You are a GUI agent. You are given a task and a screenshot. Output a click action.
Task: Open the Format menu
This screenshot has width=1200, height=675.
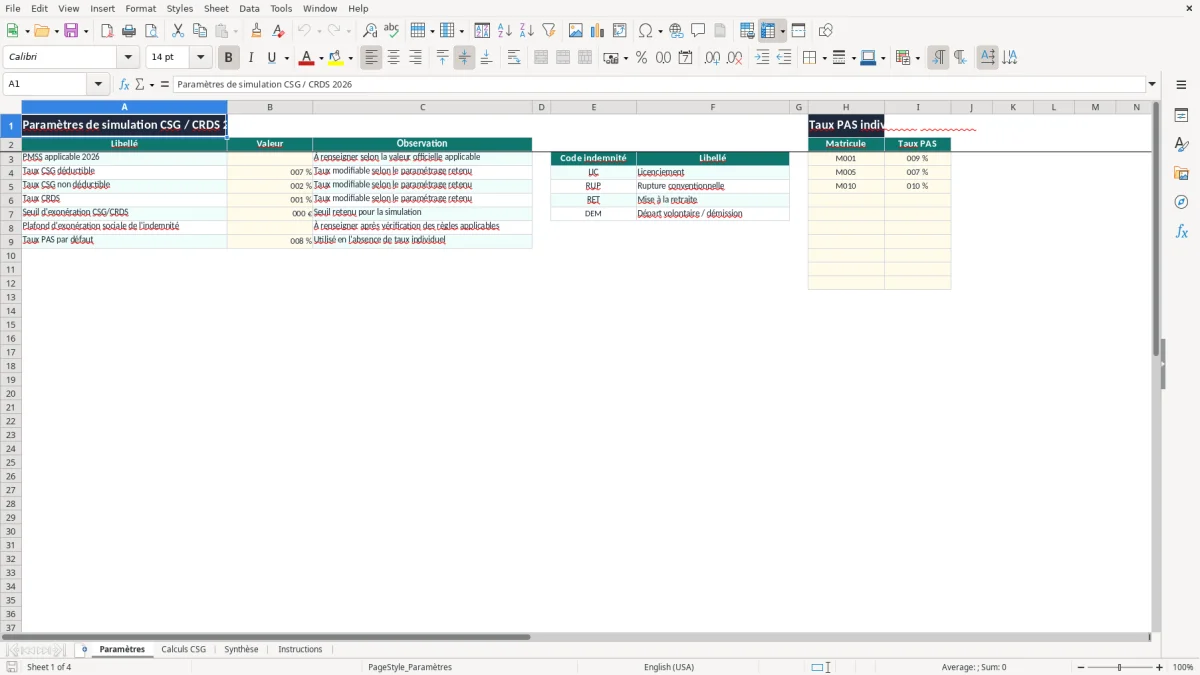point(141,8)
